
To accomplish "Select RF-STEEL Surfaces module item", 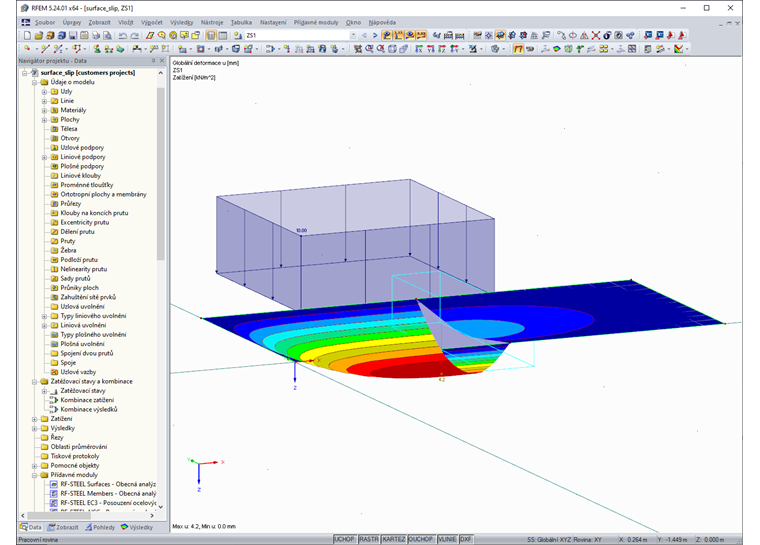I will pyautogui.click(x=108, y=484).
